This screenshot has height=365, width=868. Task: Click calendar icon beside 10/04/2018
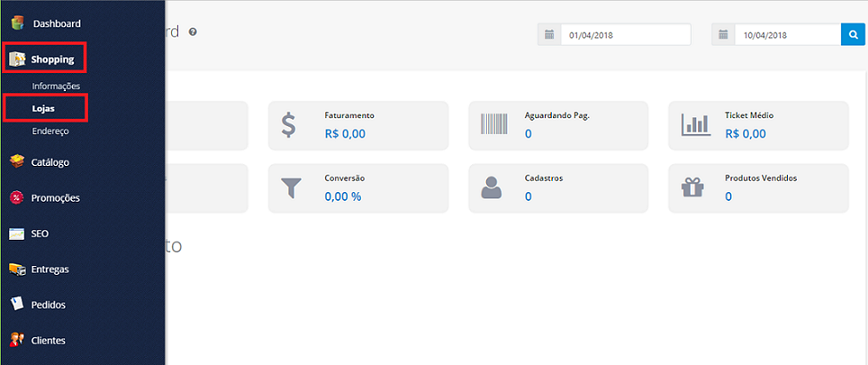(723, 35)
